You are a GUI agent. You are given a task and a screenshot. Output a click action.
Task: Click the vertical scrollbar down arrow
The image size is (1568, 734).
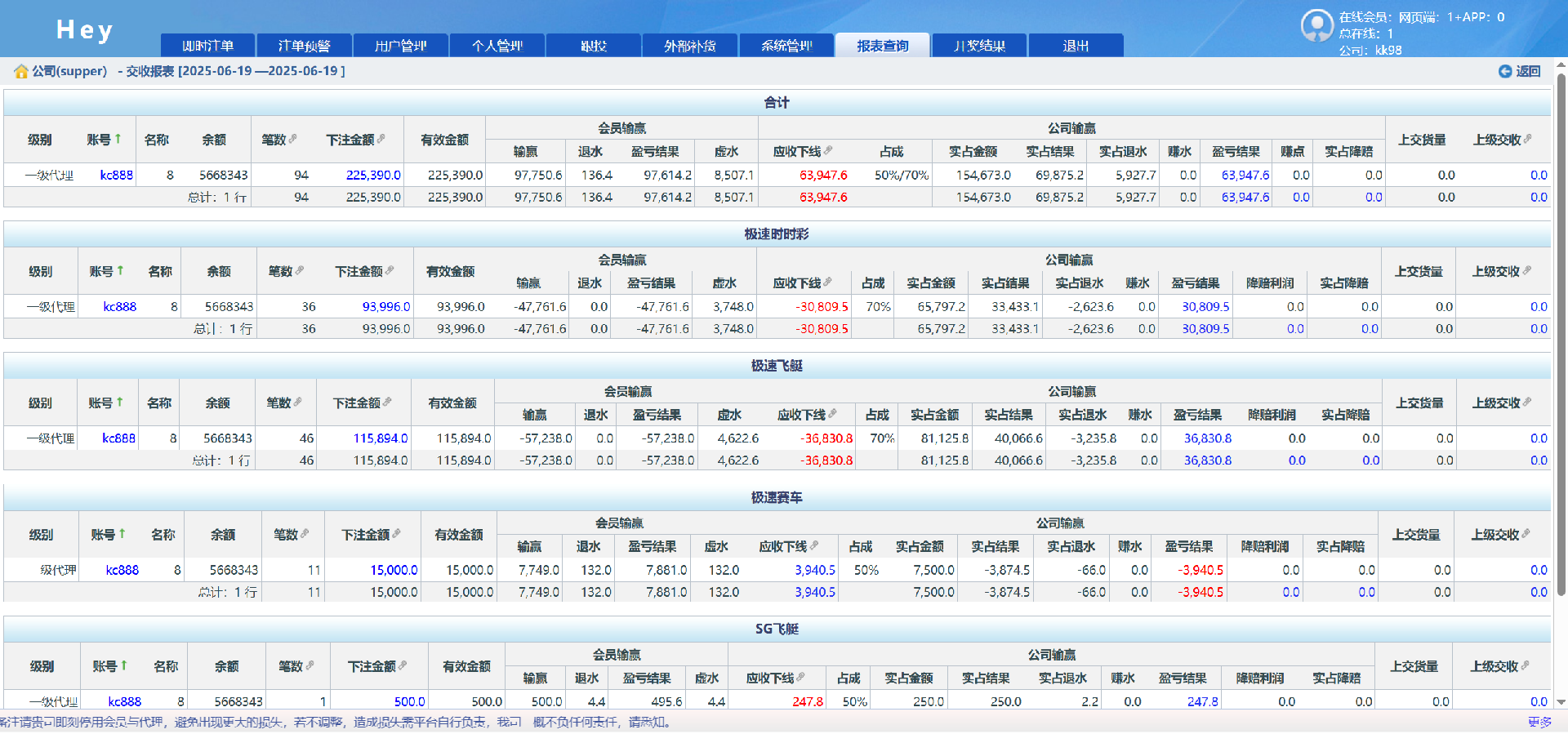tap(1561, 702)
